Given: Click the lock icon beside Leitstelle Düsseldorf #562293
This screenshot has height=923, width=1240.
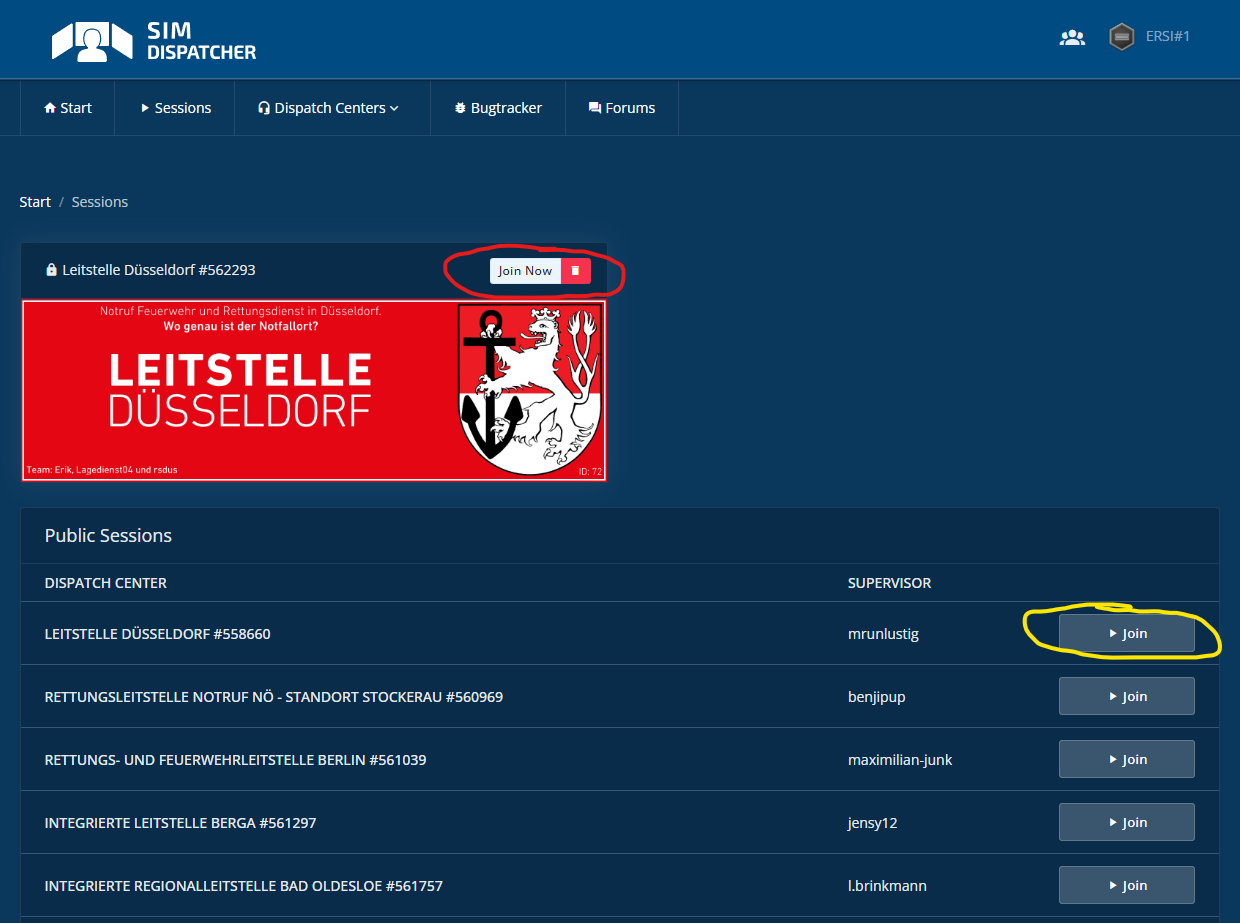Looking at the screenshot, I should tap(51, 270).
